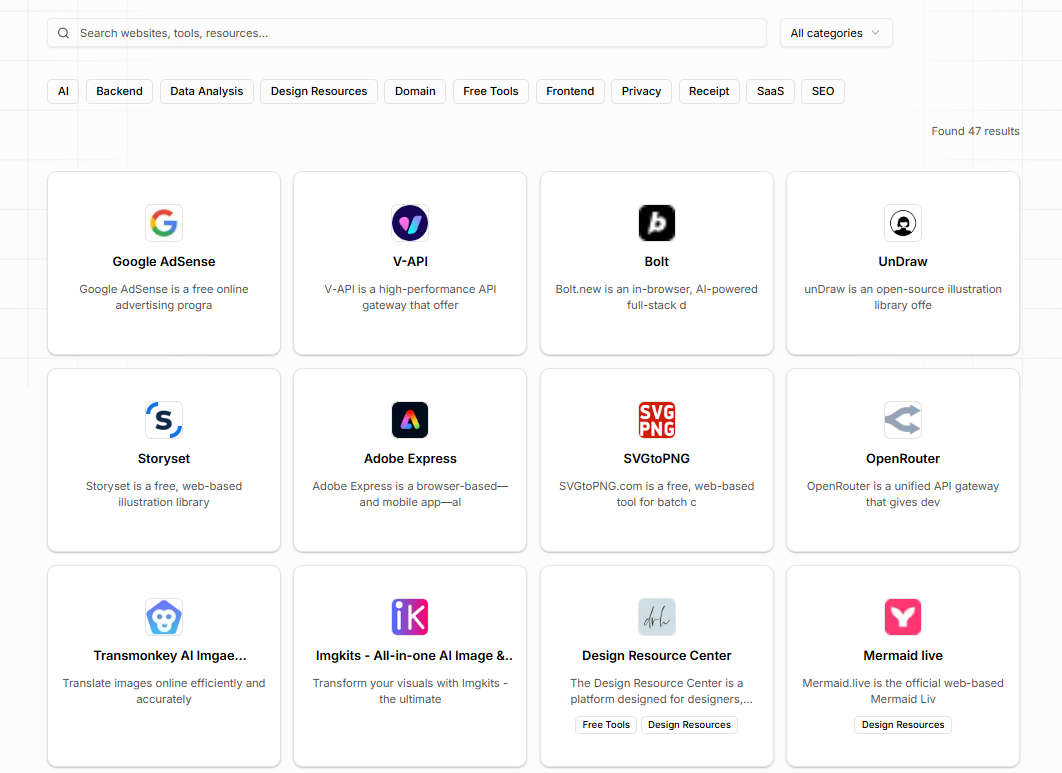This screenshot has width=1062, height=773.
Task: Click the OpenRouter arrows logo icon
Action: coord(903,420)
